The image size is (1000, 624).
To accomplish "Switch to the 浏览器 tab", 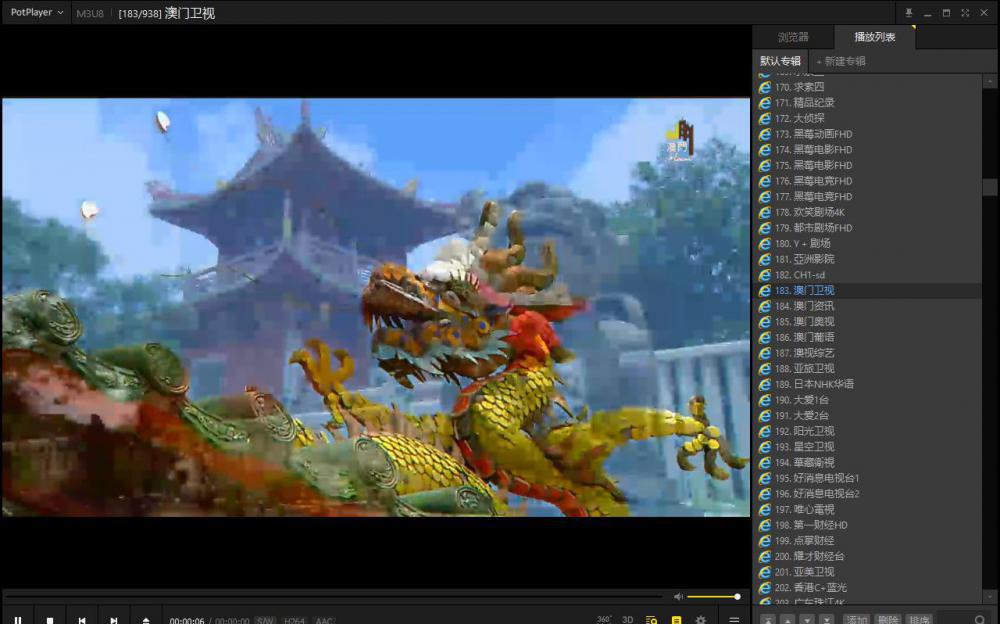I will 793,37.
